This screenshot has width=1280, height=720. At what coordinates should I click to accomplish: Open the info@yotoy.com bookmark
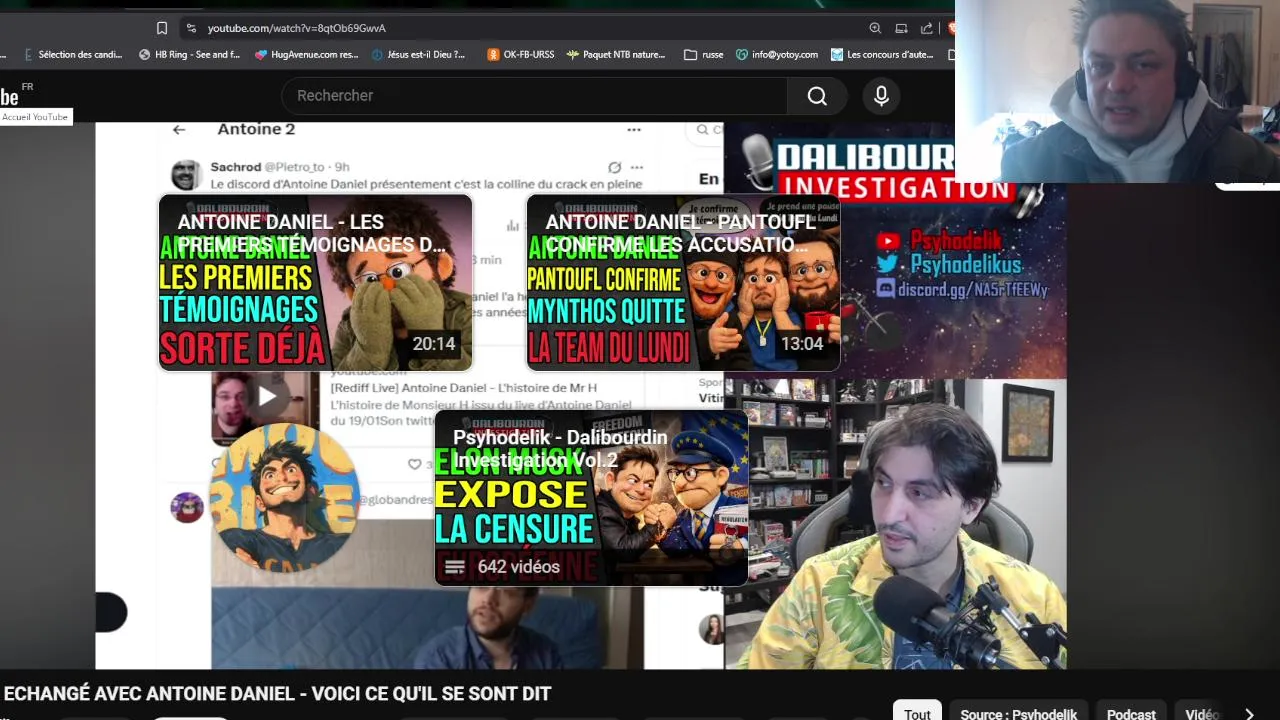[776, 55]
